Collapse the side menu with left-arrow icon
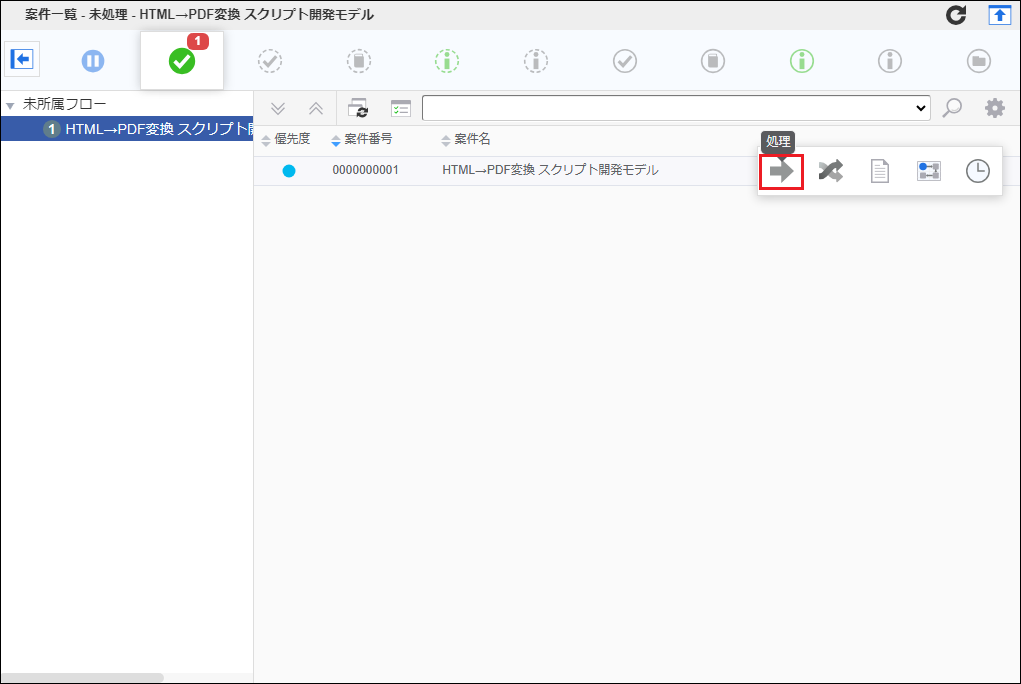Viewport: 1021px width, 684px height. tap(22, 59)
